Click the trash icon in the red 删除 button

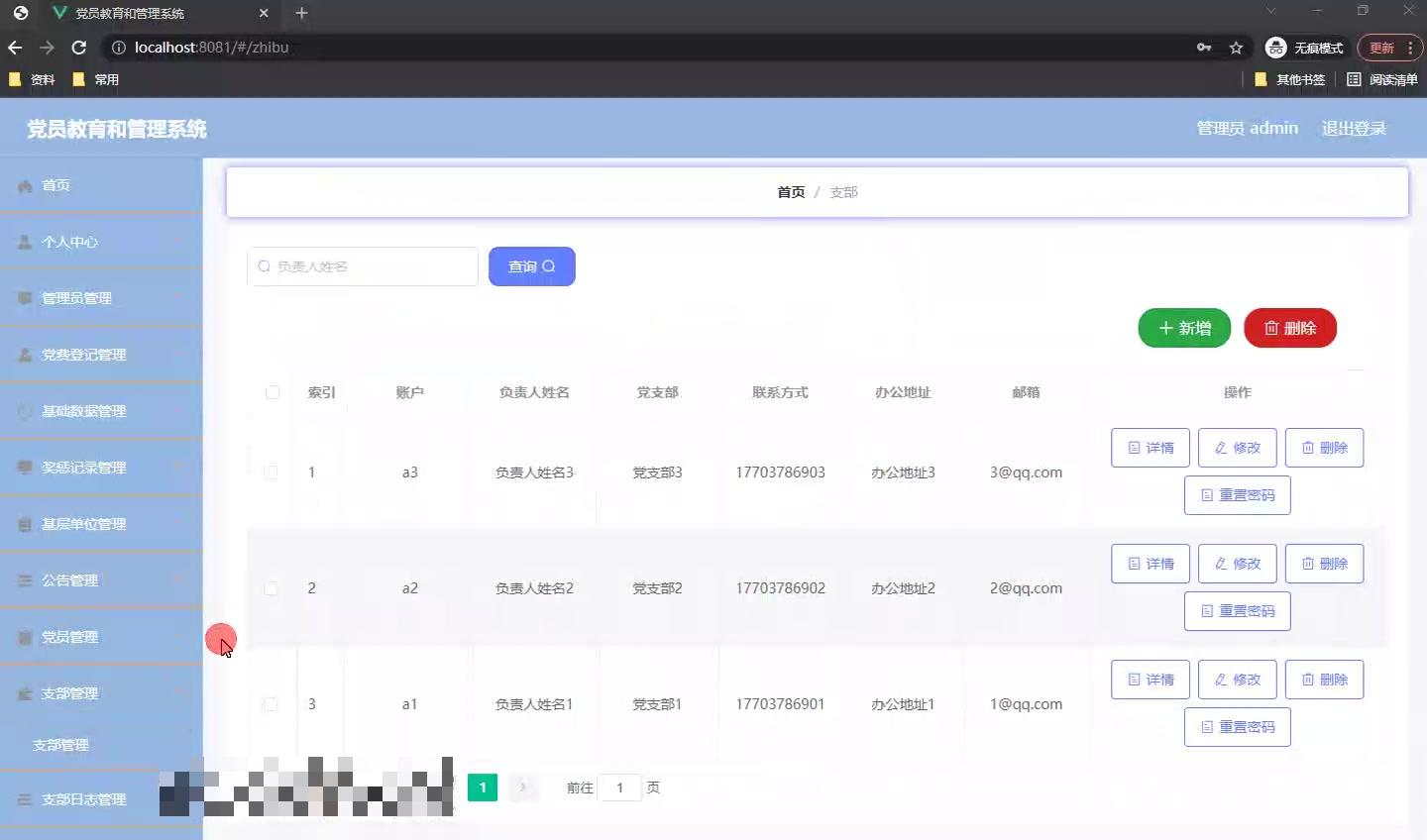click(x=1272, y=328)
